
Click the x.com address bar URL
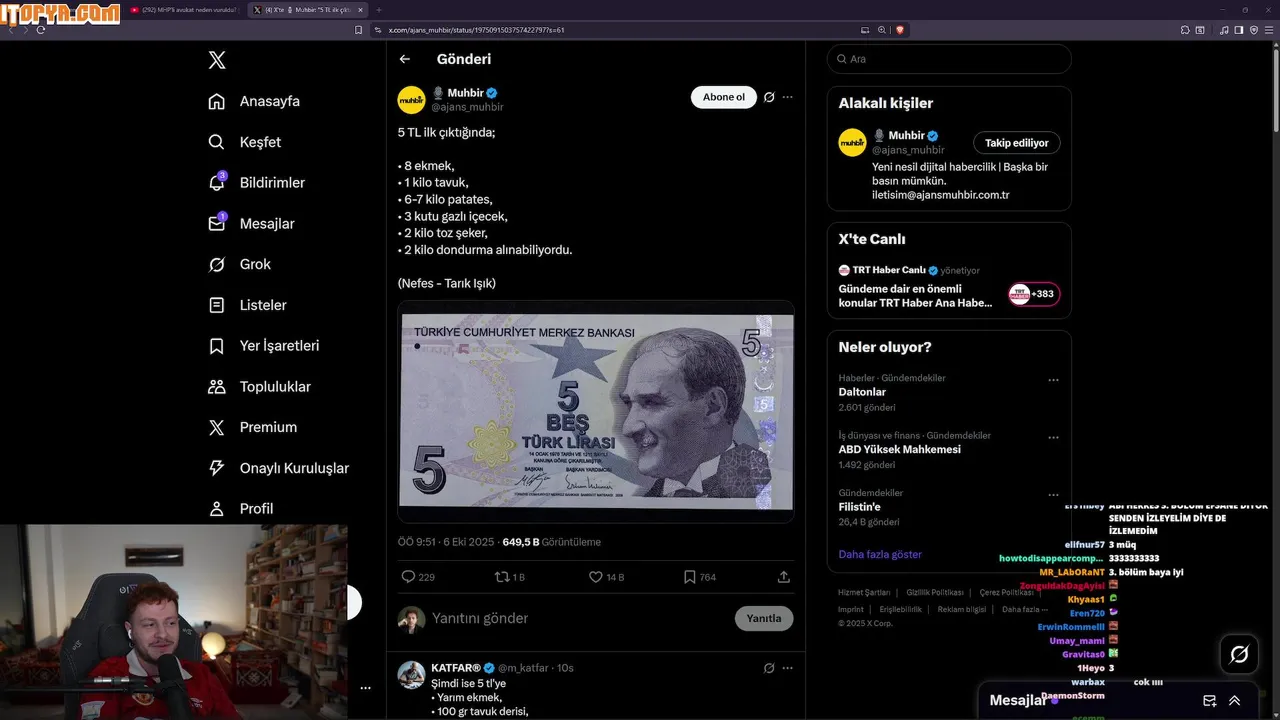pos(476,30)
